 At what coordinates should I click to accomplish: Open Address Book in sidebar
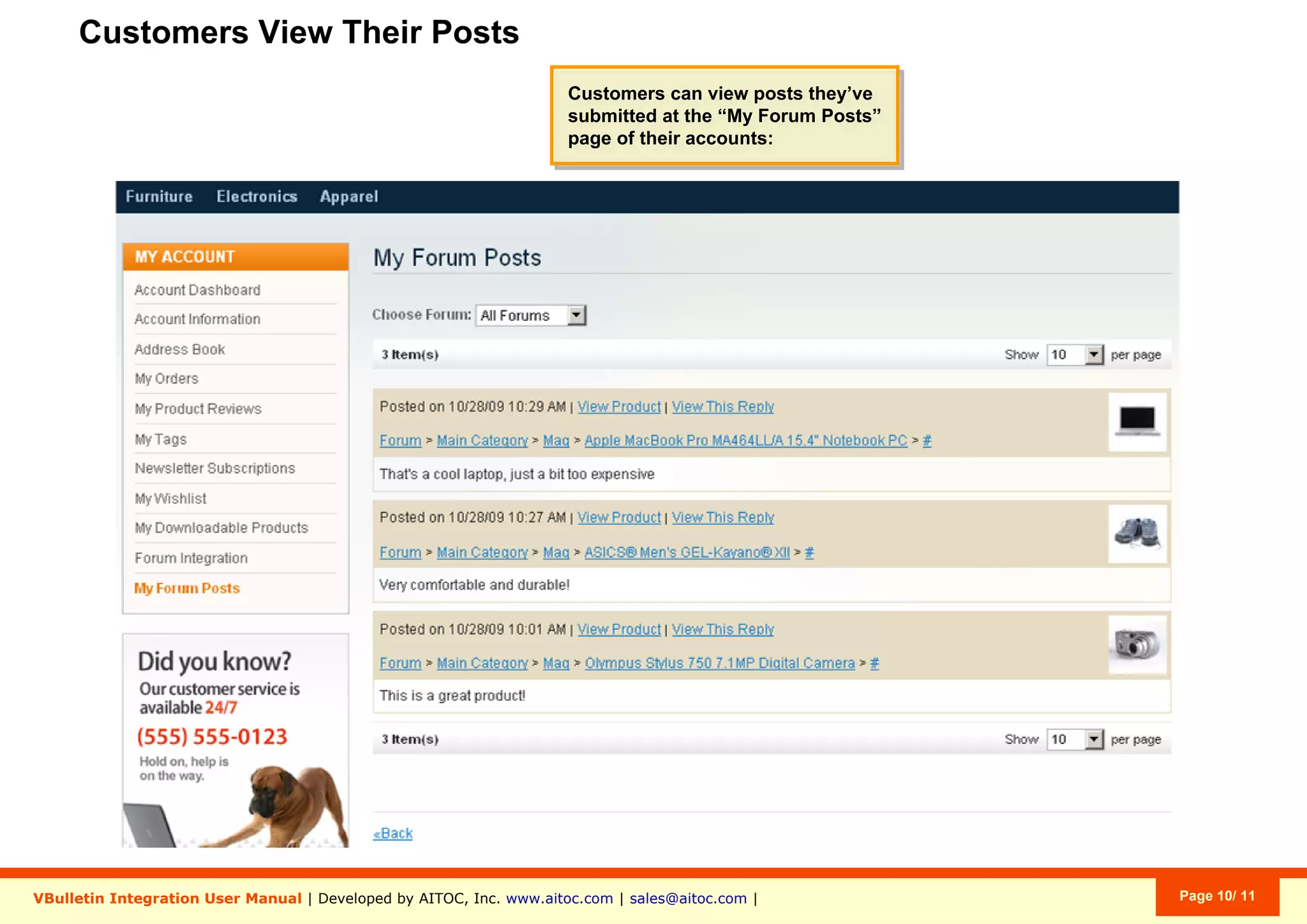(179, 349)
